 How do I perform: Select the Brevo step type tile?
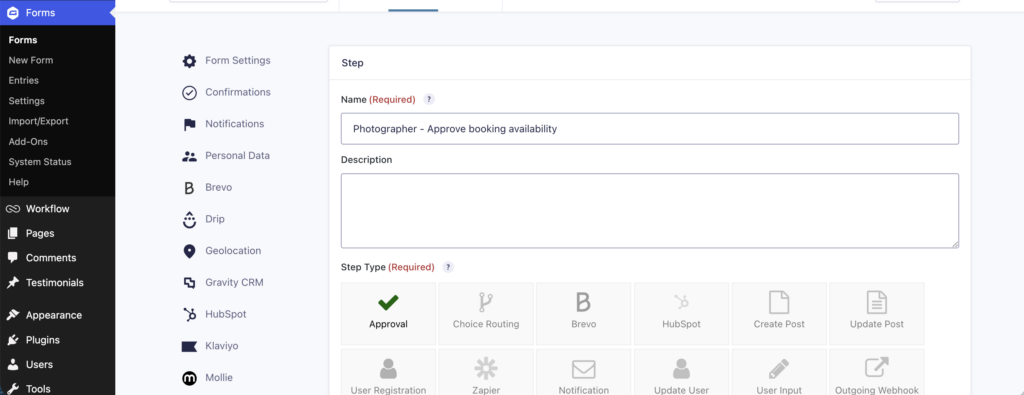pyautogui.click(x=583, y=313)
